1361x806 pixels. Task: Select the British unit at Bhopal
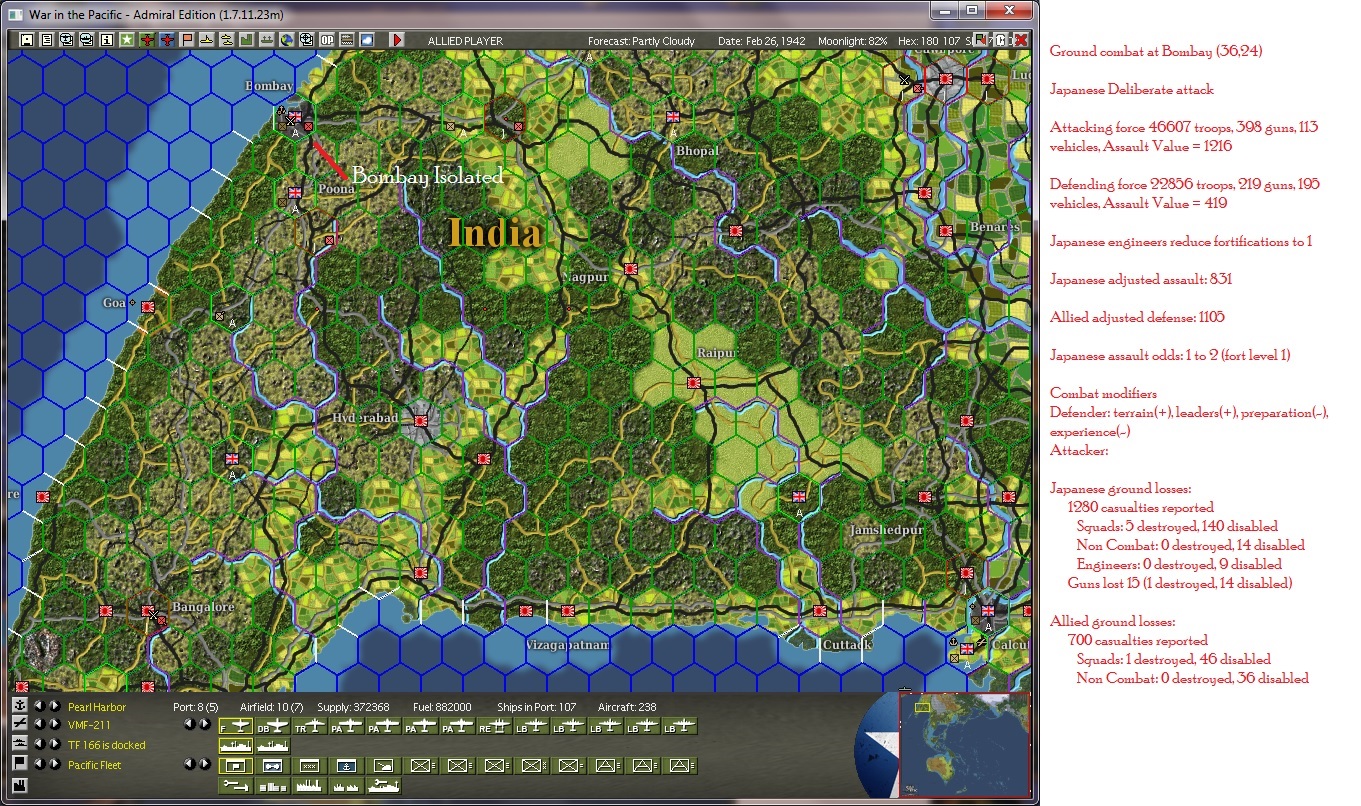[673, 117]
